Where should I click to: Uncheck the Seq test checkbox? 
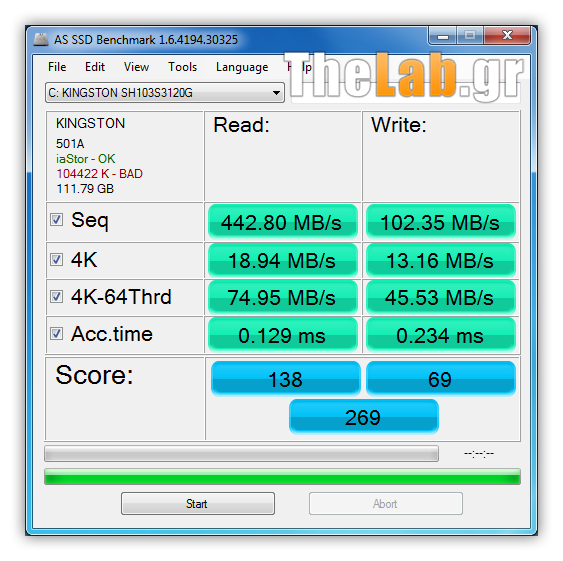click(x=56, y=219)
